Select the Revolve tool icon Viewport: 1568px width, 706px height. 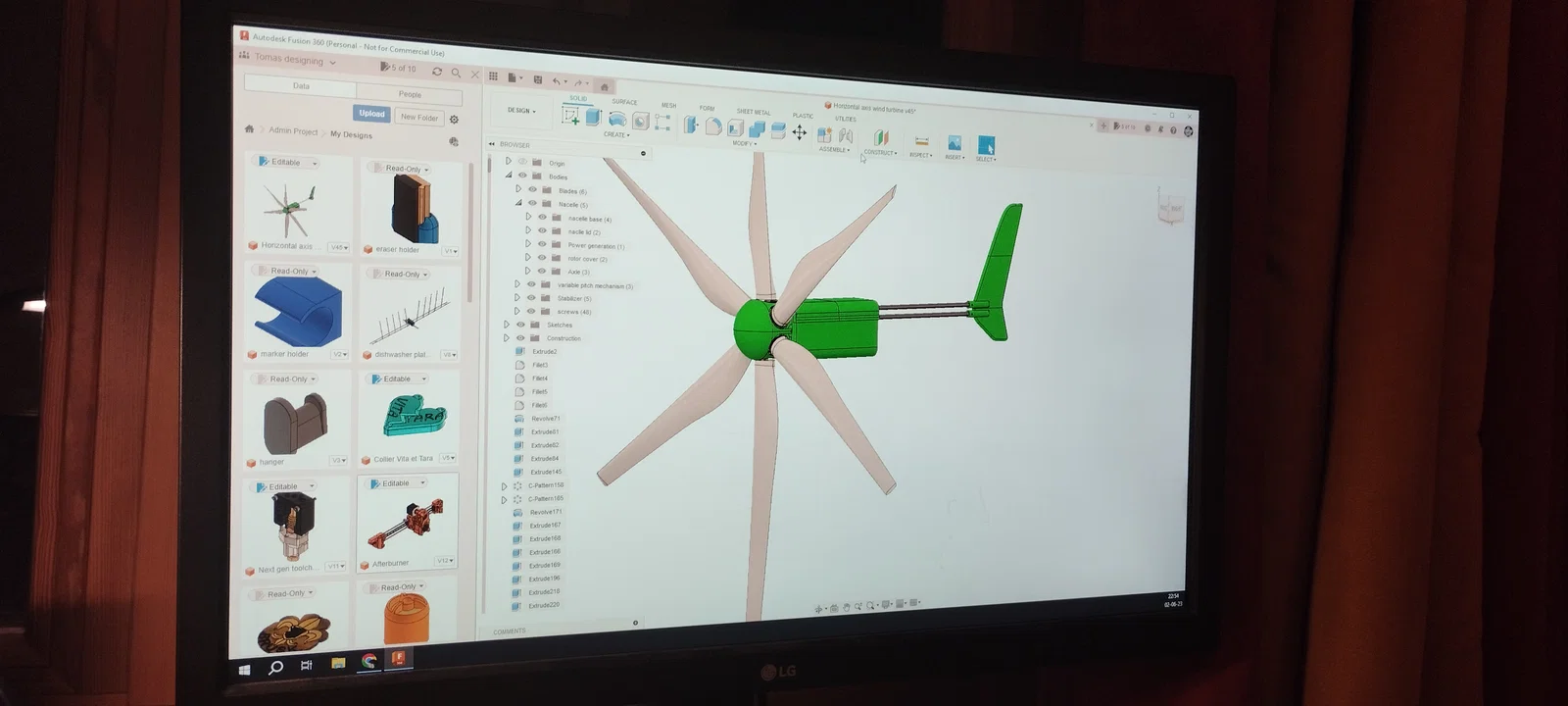(616, 119)
